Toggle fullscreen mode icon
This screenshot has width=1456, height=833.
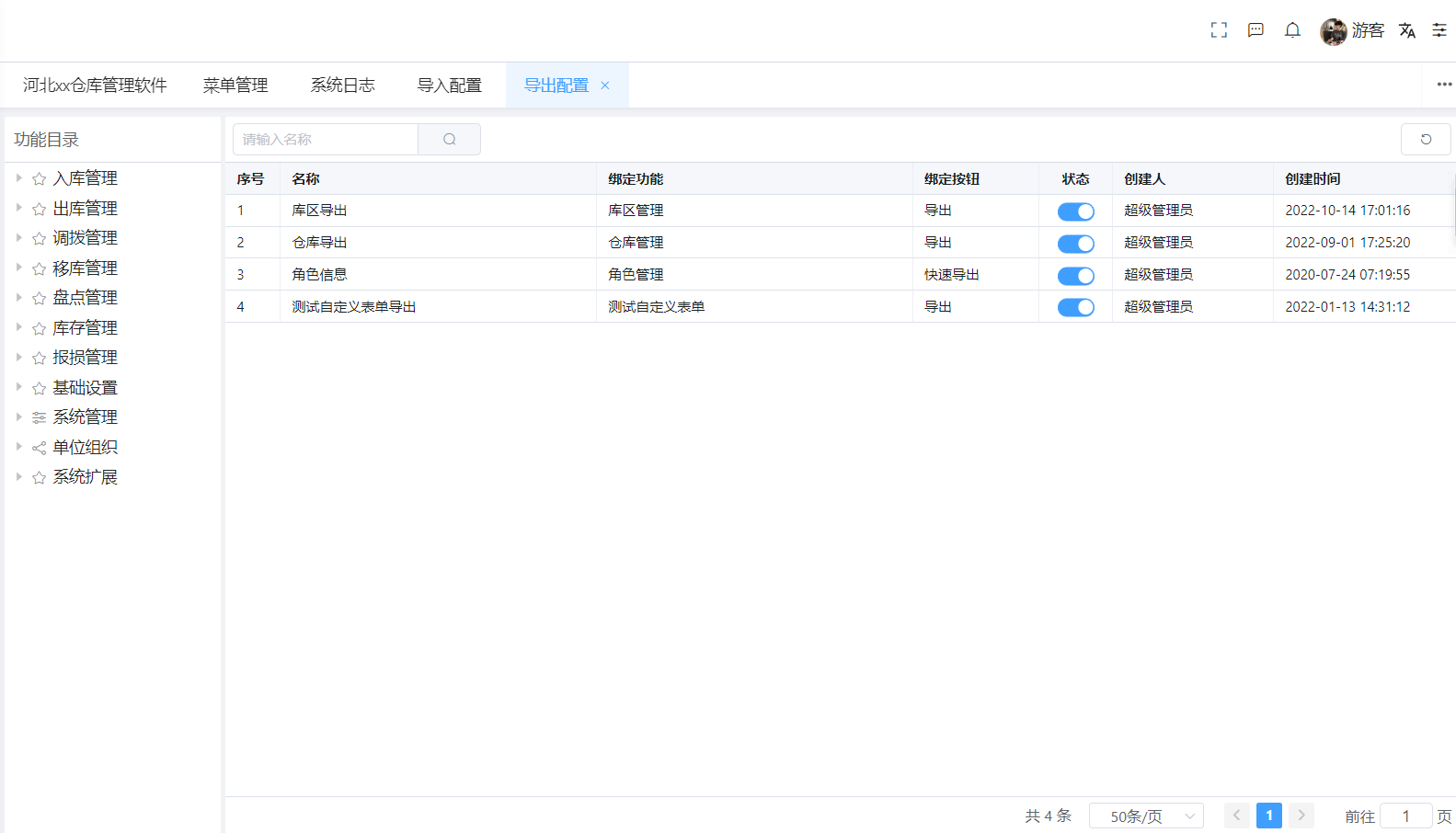pyautogui.click(x=1219, y=30)
